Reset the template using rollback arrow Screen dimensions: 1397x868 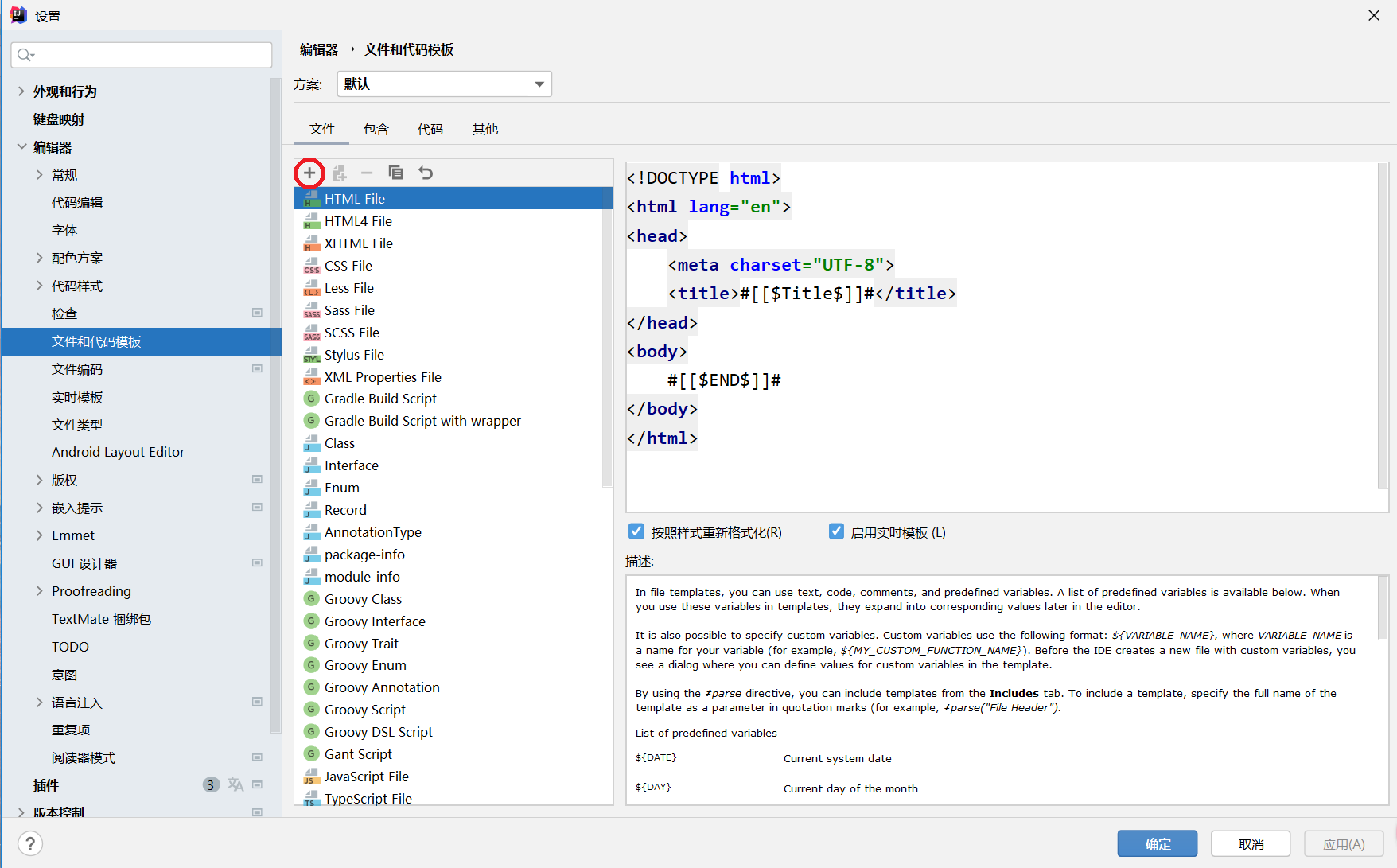[x=426, y=173]
